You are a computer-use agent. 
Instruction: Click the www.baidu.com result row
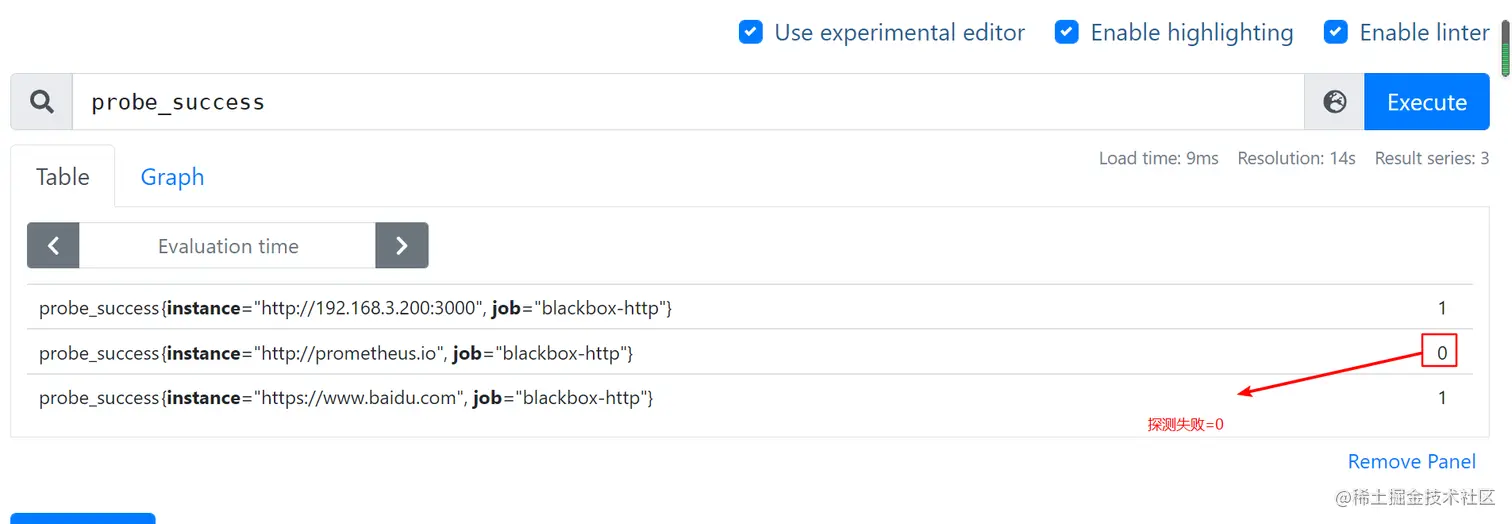tap(346, 398)
